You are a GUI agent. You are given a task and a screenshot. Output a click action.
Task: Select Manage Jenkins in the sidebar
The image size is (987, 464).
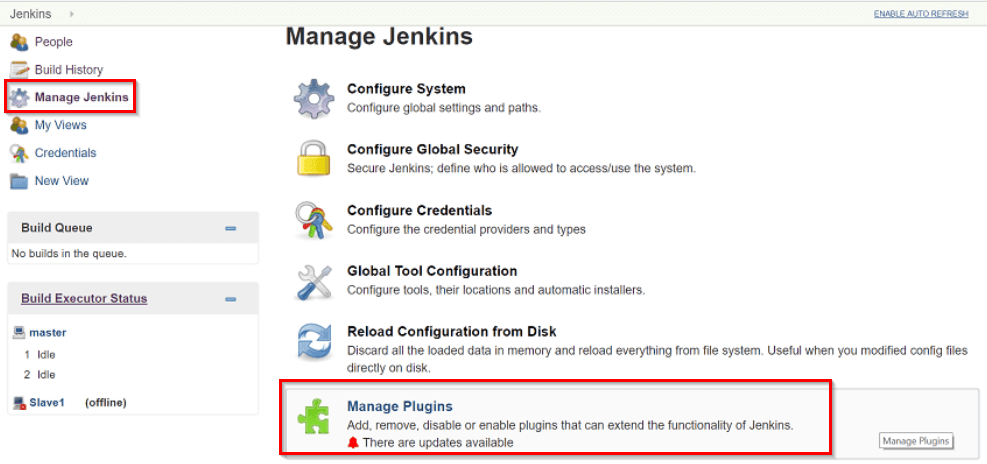82,98
